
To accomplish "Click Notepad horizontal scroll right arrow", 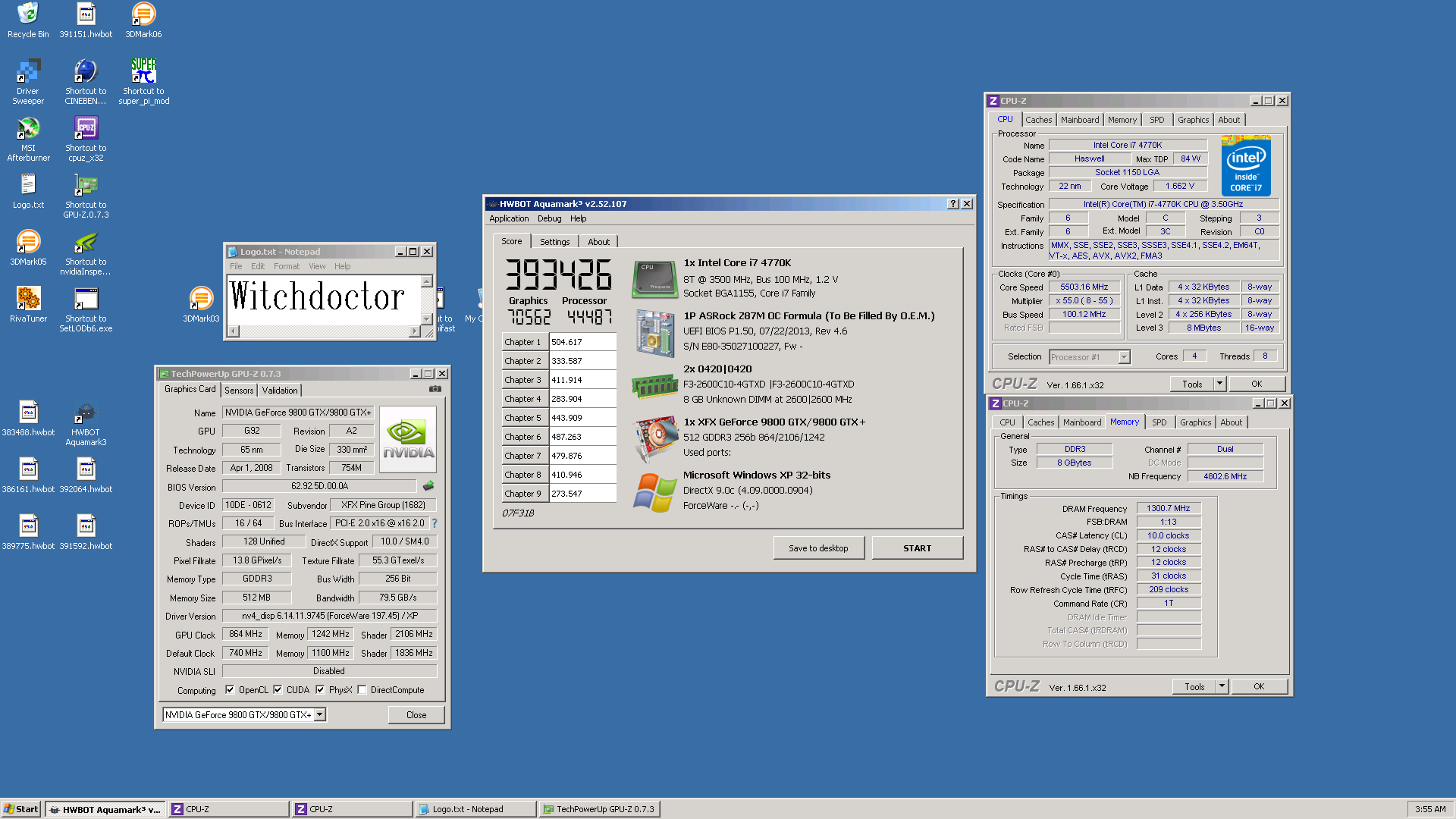I will click(x=414, y=331).
